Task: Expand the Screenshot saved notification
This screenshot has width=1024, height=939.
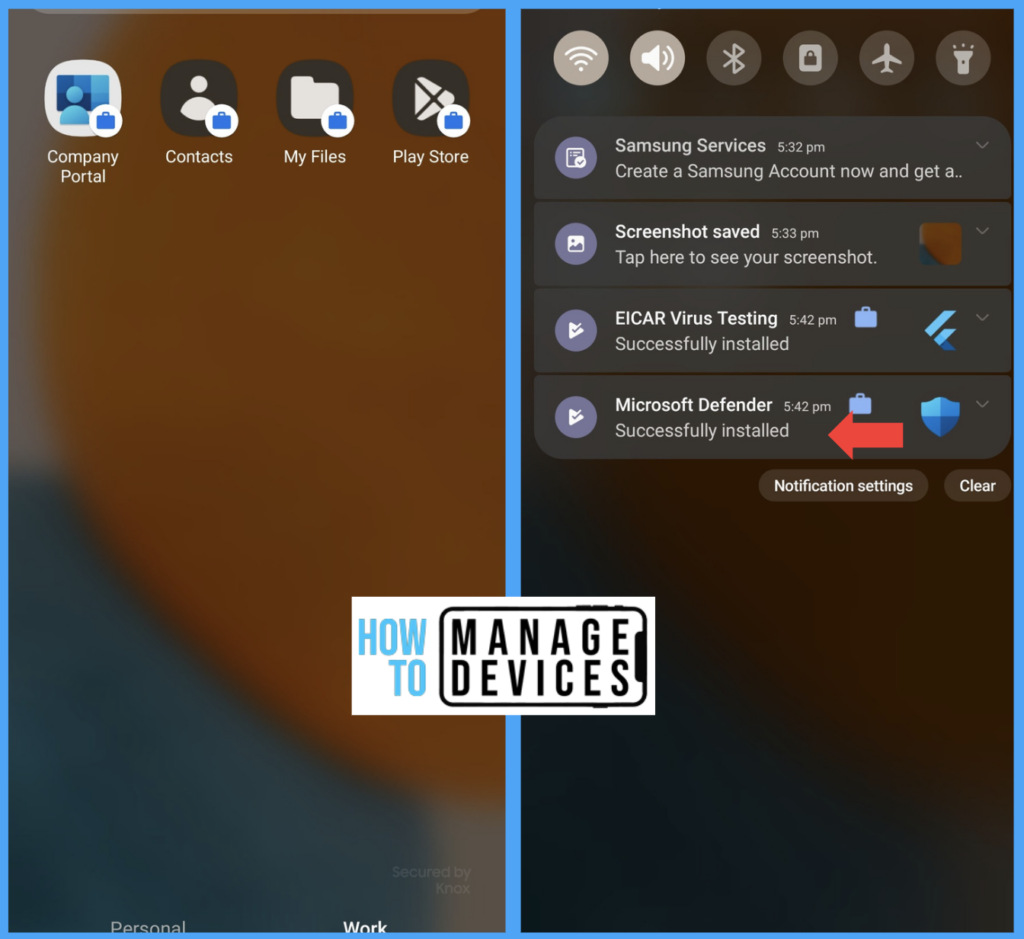Action: (x=982, y=231)
